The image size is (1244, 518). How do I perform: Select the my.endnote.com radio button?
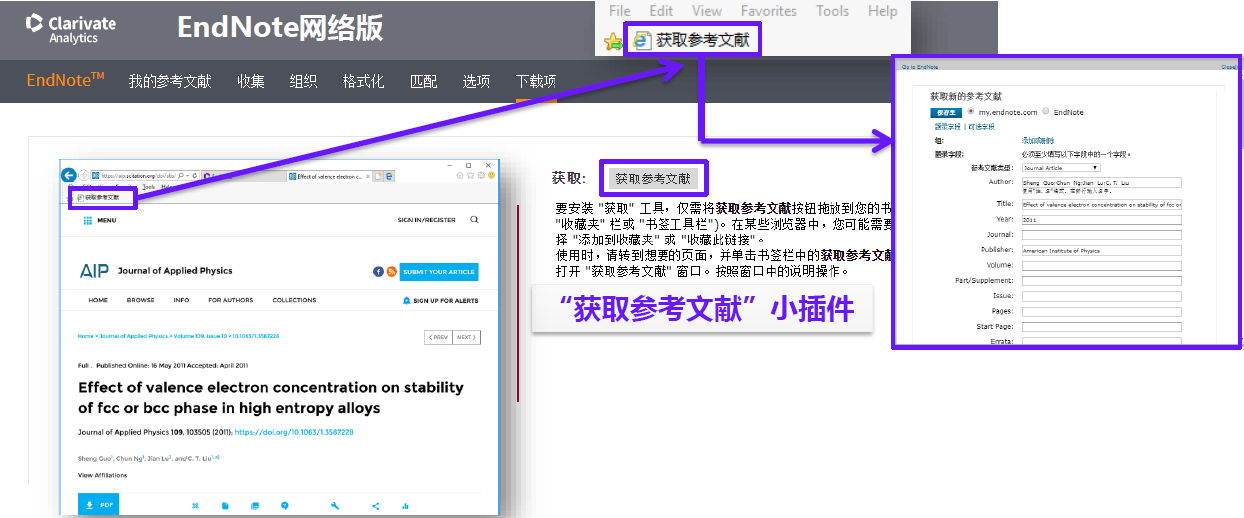[x=970, y=112]
